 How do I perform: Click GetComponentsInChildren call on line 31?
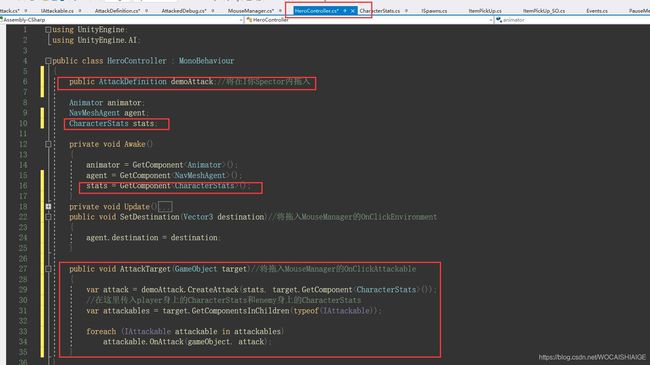pyautogui.click(x=240, y=311)
